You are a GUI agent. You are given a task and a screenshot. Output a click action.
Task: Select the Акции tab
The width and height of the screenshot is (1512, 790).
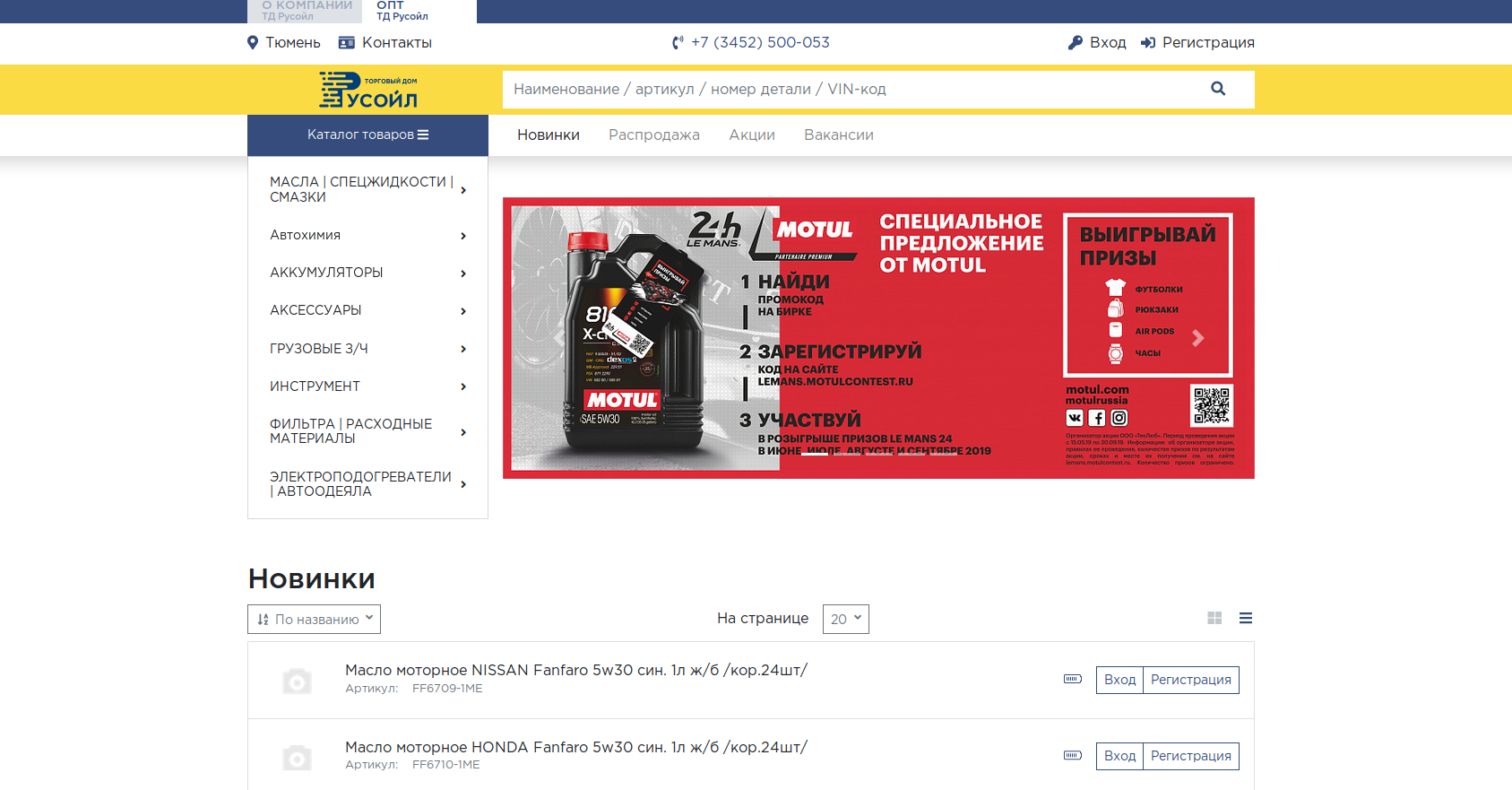click(x=752, y=135)
